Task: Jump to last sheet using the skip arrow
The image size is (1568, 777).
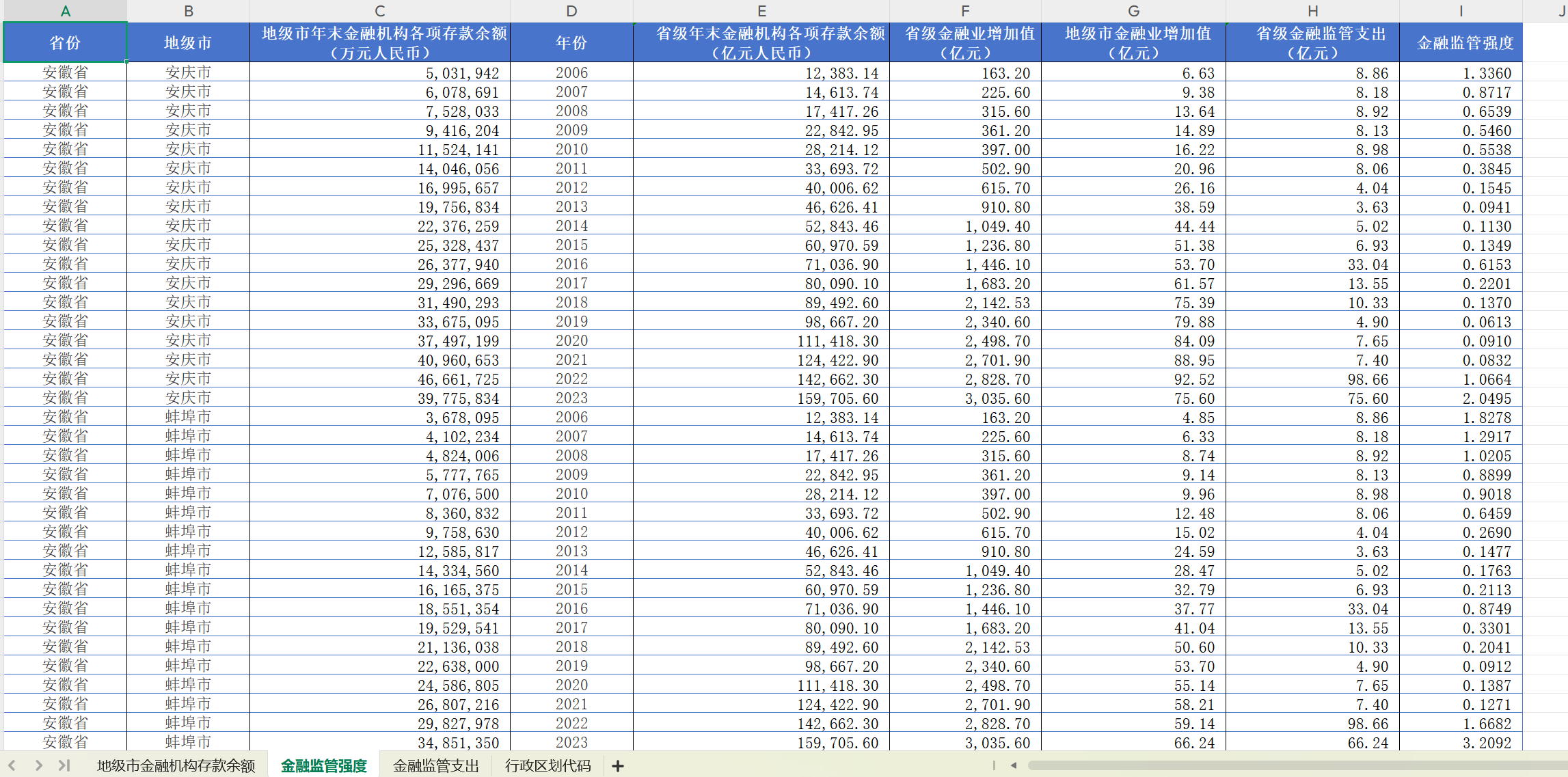Action: [x=64, y=766]
